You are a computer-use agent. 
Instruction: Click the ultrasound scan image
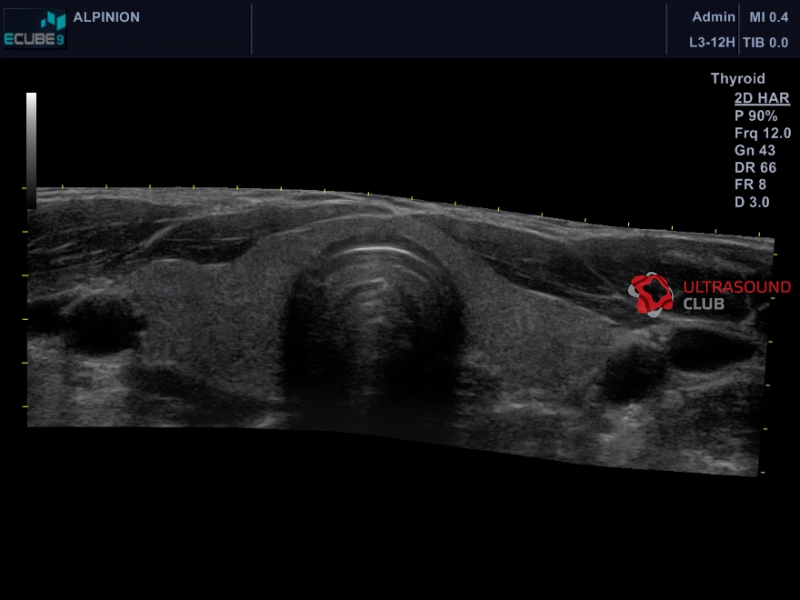pos(401,331)
